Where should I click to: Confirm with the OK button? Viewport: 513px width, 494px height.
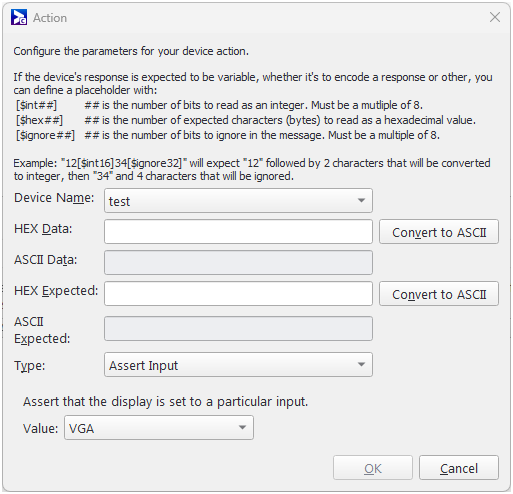(373, 468)
